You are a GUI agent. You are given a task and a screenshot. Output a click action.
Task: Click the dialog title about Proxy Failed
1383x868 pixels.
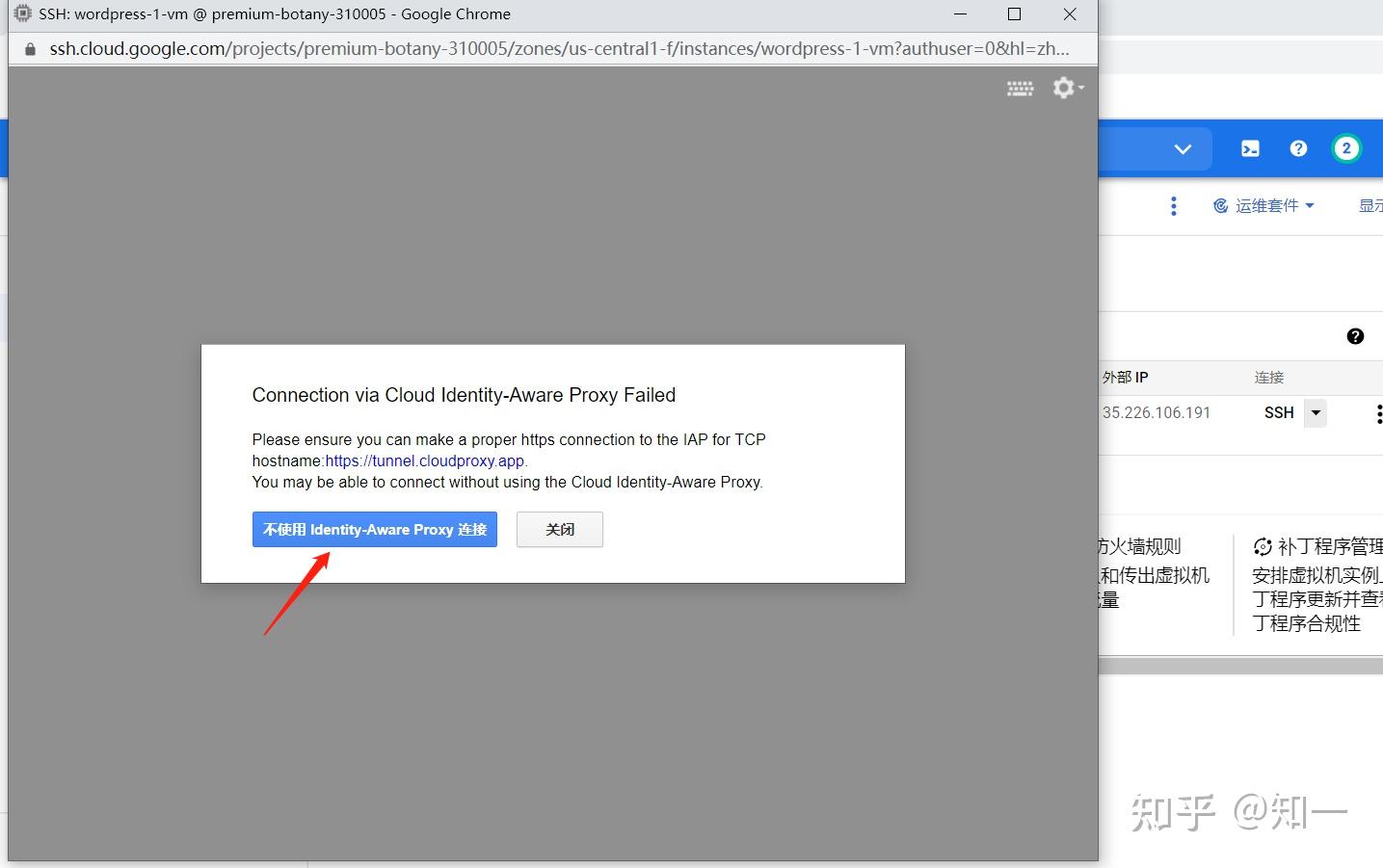coord(464,395)
